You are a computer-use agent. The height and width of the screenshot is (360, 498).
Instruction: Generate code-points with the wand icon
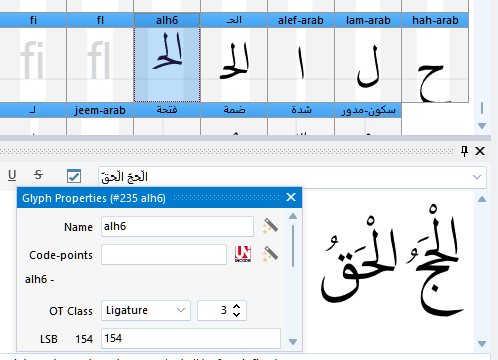point(270,254)
